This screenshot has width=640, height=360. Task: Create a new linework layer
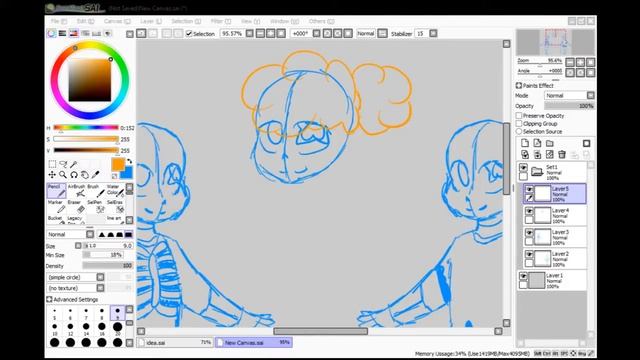pyautogui.click(x=537, y=143)
